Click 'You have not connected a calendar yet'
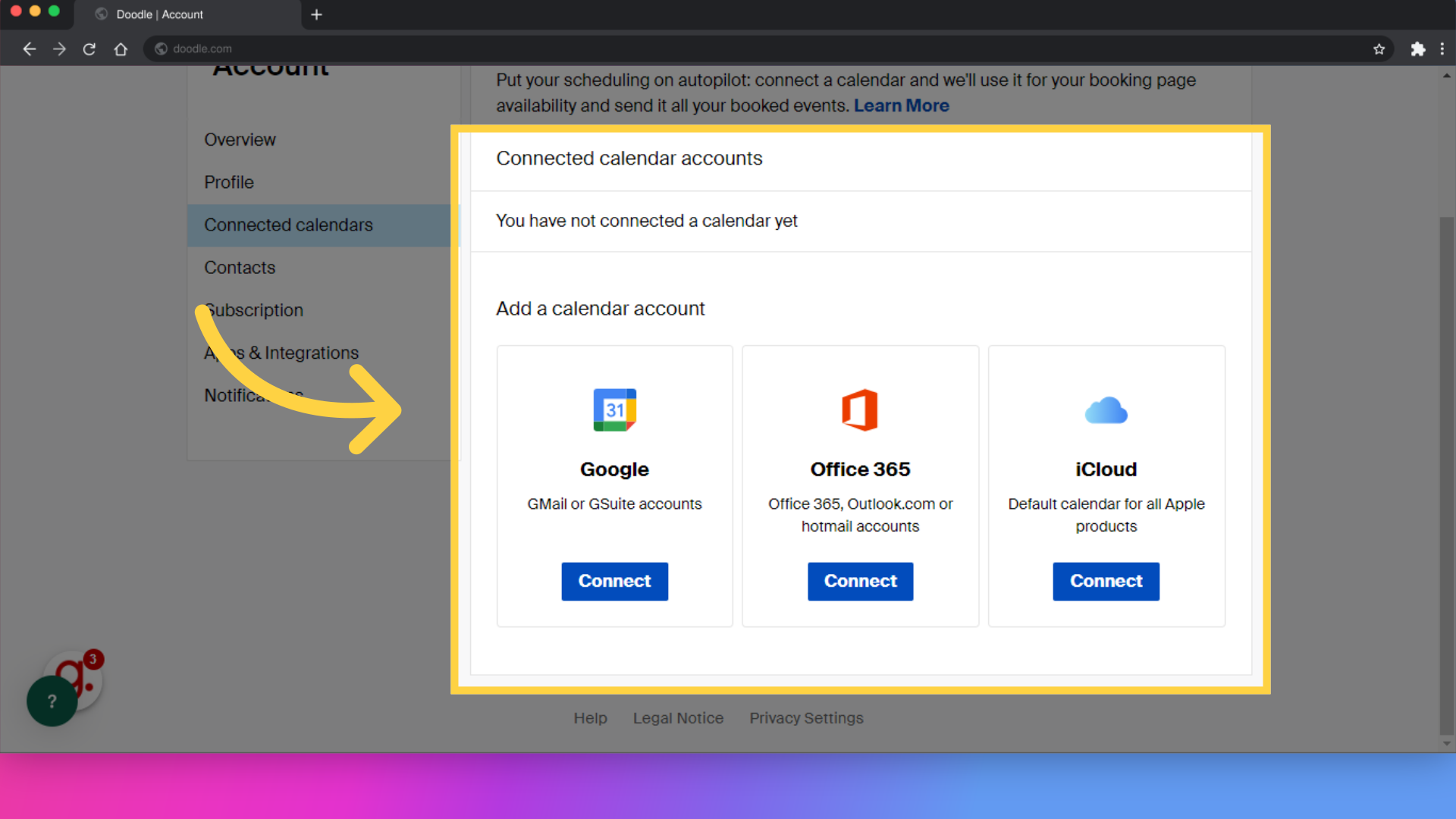 tap(646, 221)
